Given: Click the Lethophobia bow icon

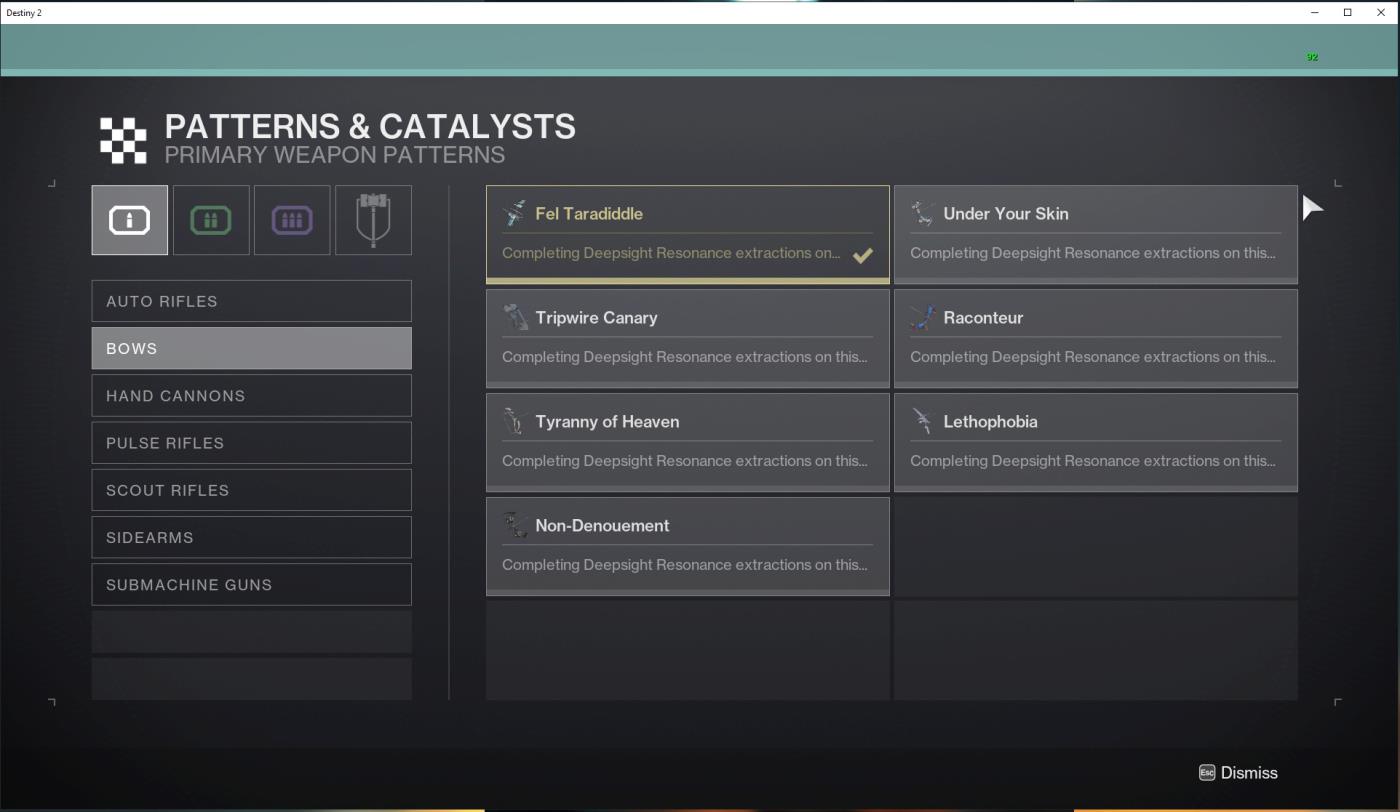Looking at the screenshot, I should (923, 421).
